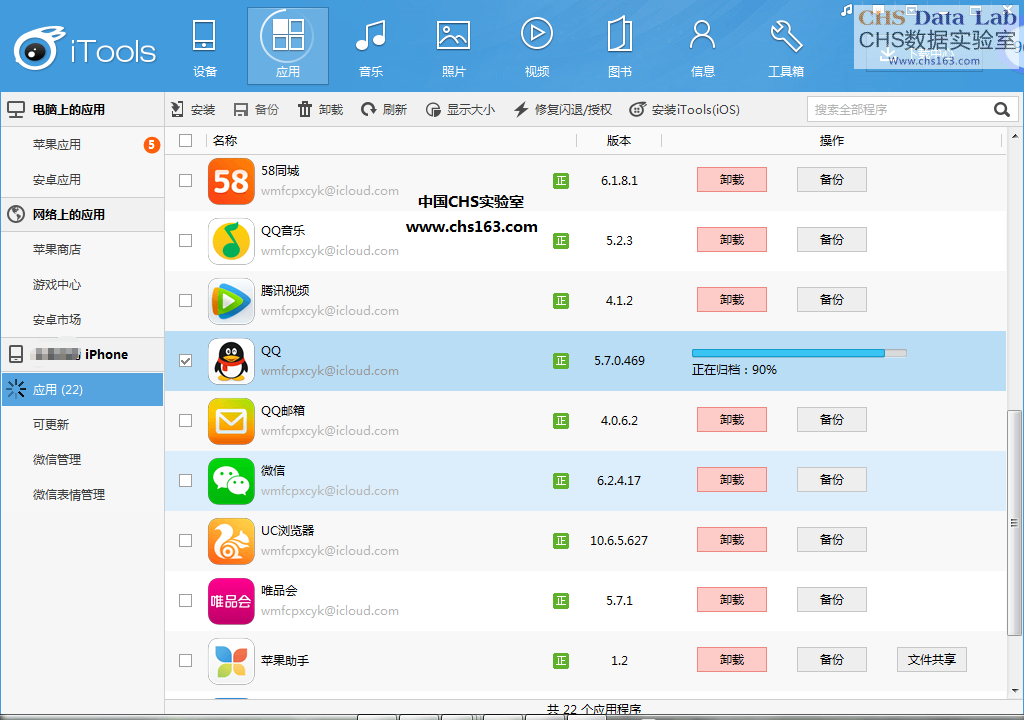Go to the 照片 (Photos) tab

(x=454, y=47)
